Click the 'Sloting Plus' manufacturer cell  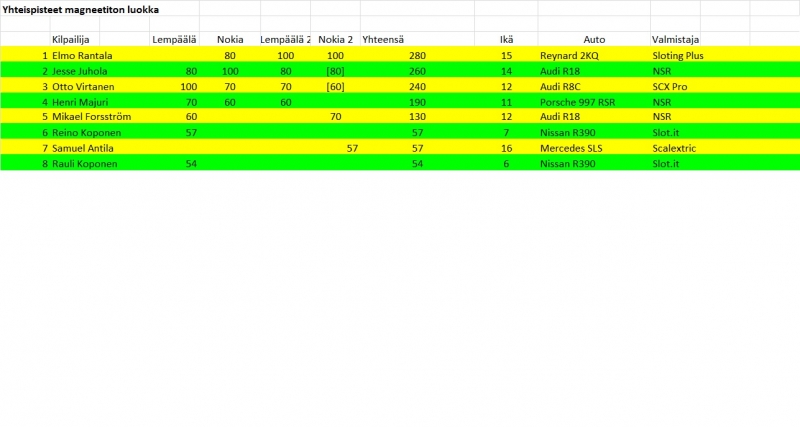coord(677,56)
